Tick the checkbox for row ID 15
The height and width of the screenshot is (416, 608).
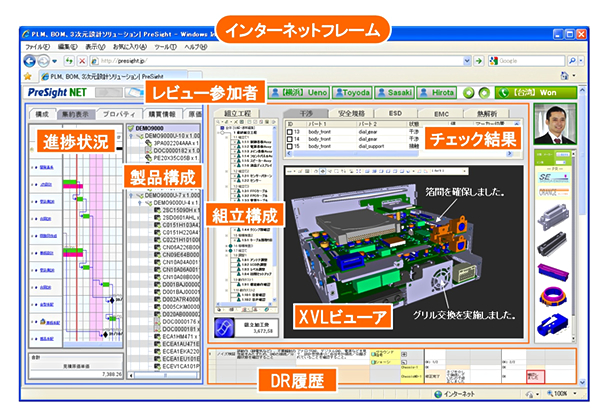[x=289, y=146]
